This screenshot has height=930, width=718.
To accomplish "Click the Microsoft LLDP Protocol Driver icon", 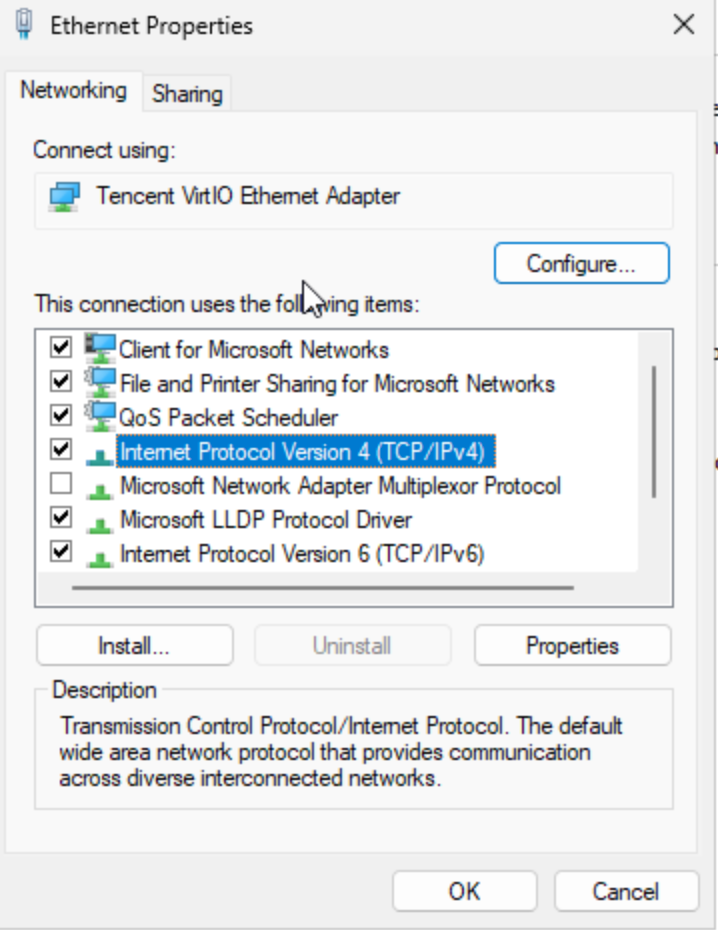I will pyautogui.click(x=100, y=522).
